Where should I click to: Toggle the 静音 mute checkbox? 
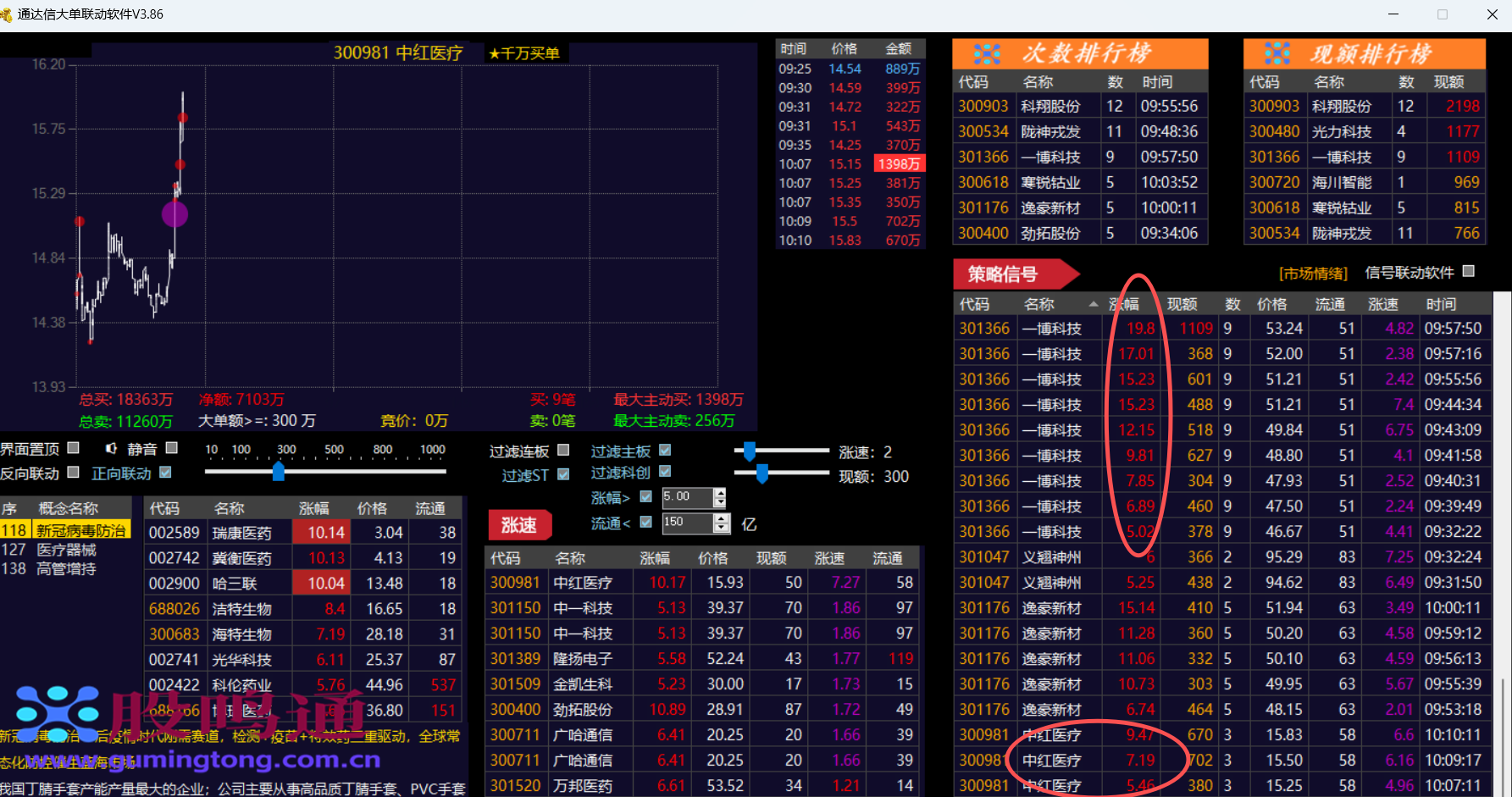[x=171, y=447]
